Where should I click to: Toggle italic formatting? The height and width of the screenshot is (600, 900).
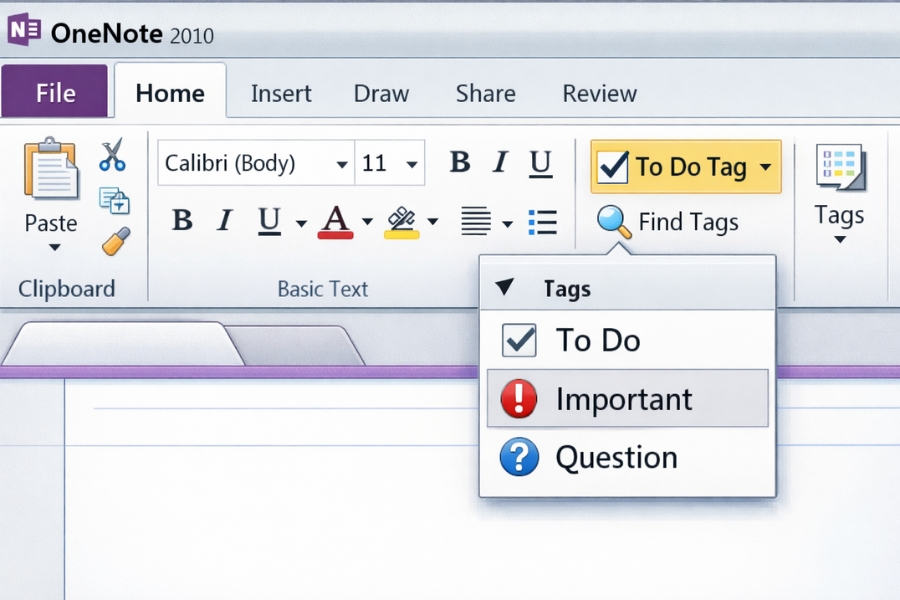coord(499,162)
